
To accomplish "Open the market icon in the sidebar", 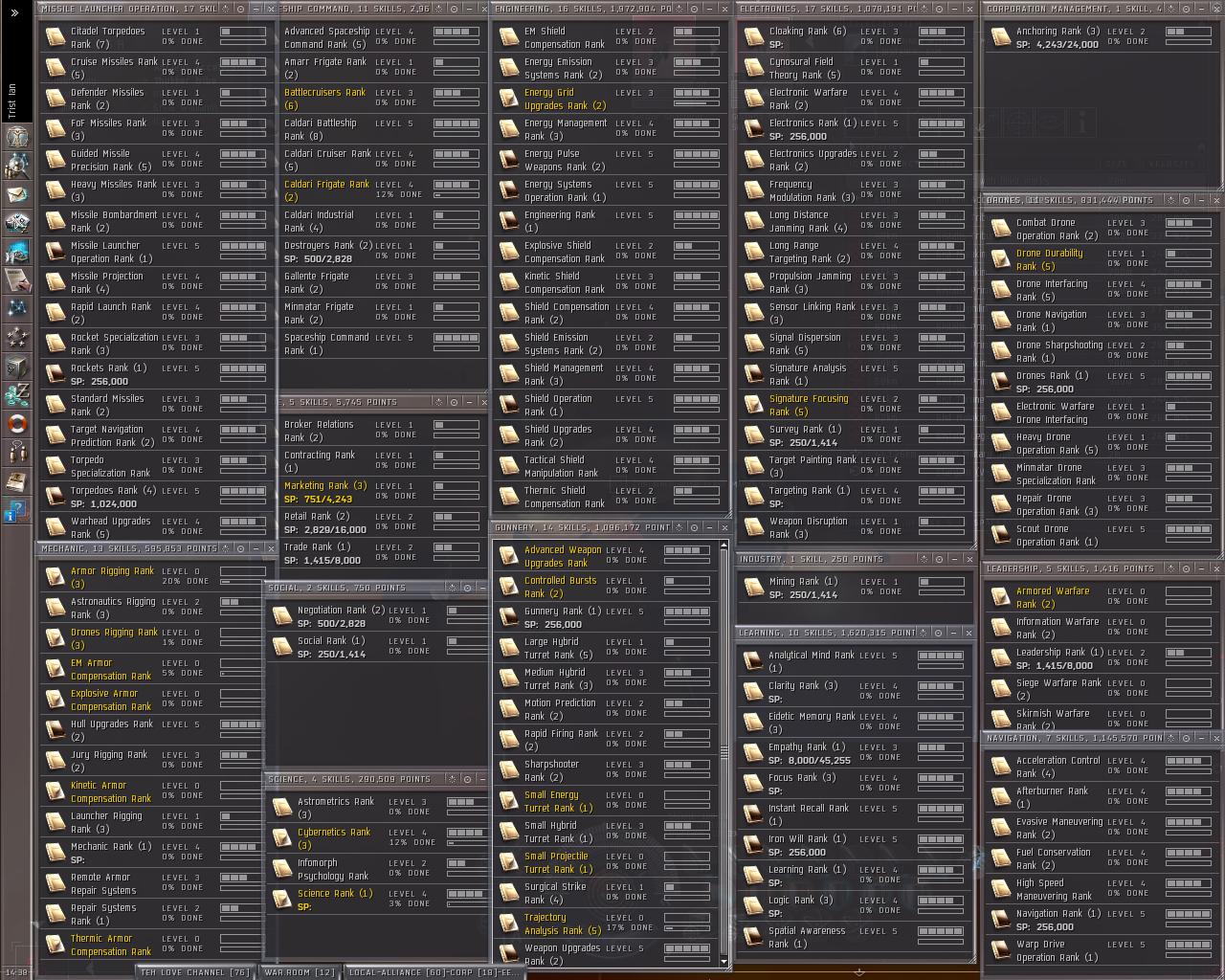I will 16,252.
